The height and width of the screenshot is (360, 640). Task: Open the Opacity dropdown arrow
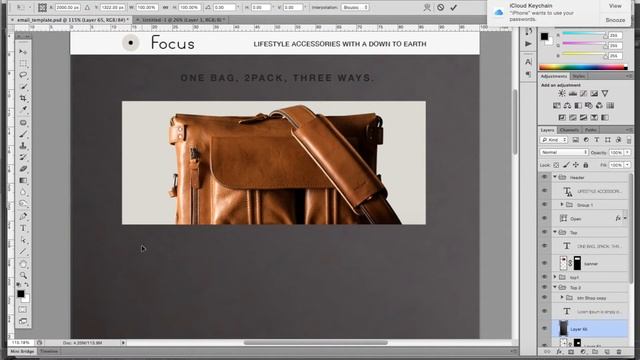tap(627, 152)
